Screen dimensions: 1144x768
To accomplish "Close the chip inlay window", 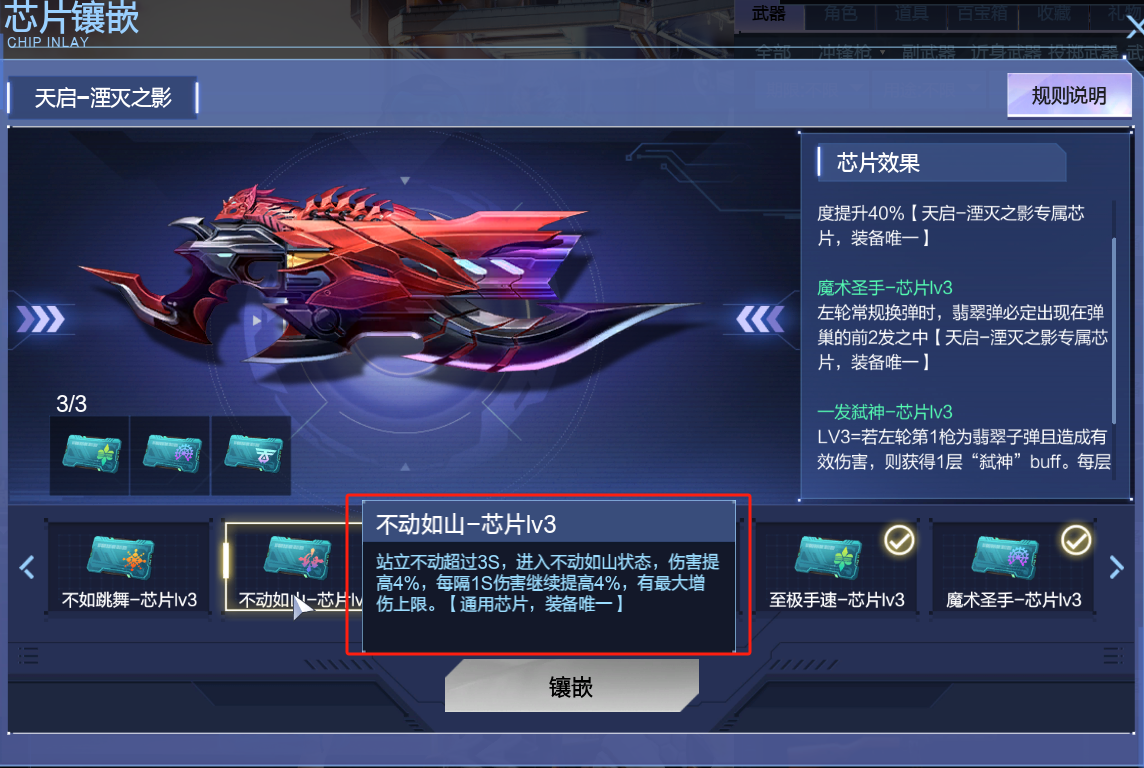I will pos(1135,28).
